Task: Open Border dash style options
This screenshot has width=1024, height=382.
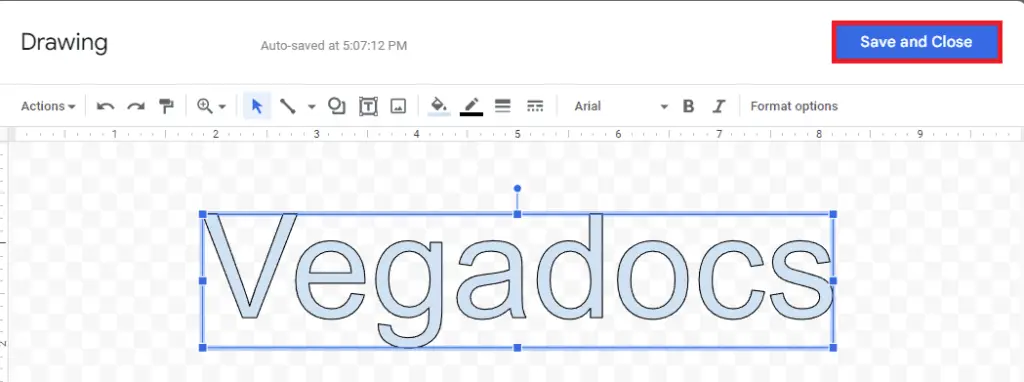Action: (535, 106)
